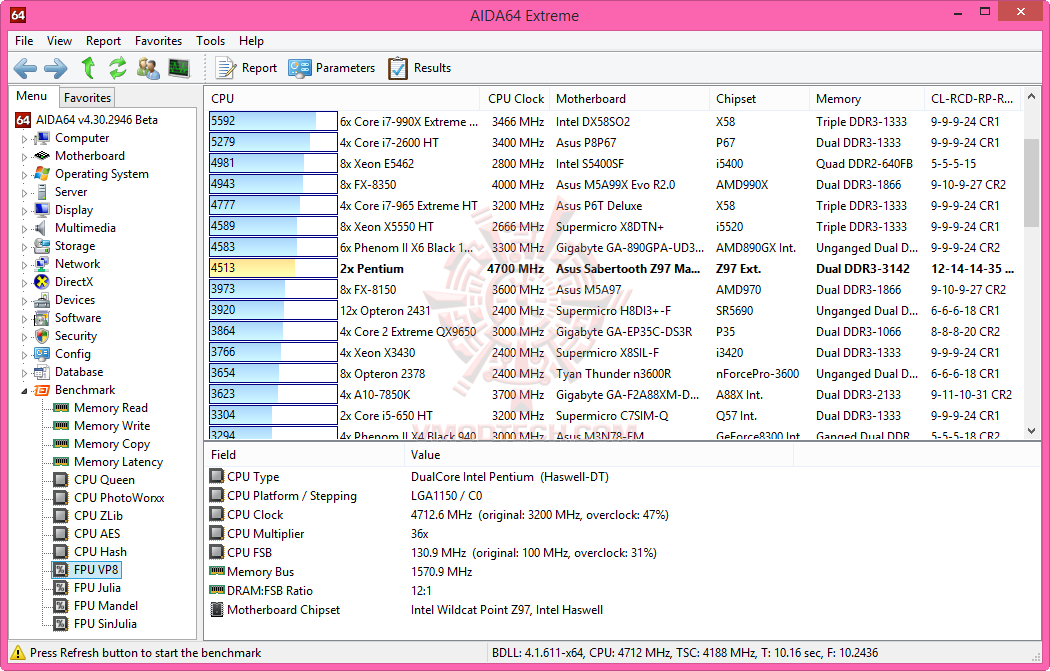1050x671 pixels.
Task: Open the Help menu
Action: tap(251, 41)
